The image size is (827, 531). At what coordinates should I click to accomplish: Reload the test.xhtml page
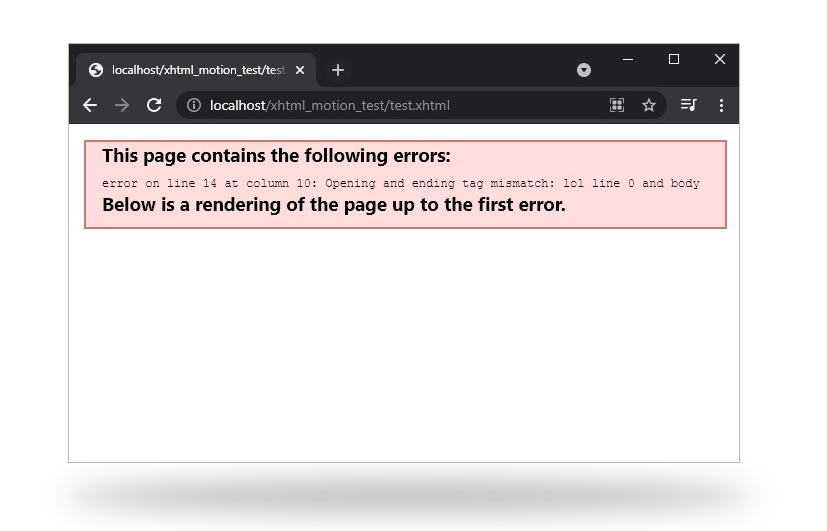coord(154,105)
